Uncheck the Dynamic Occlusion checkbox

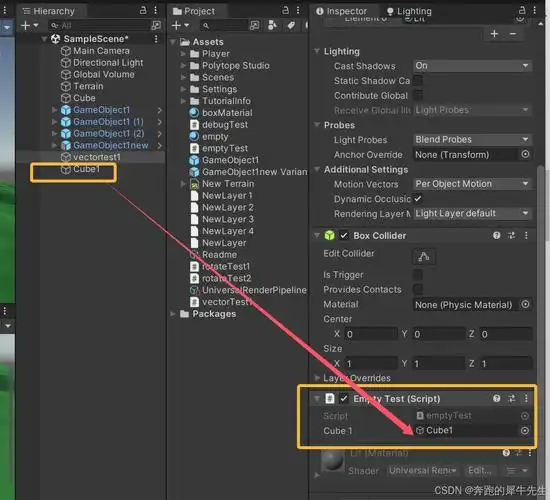pos(417,199)
